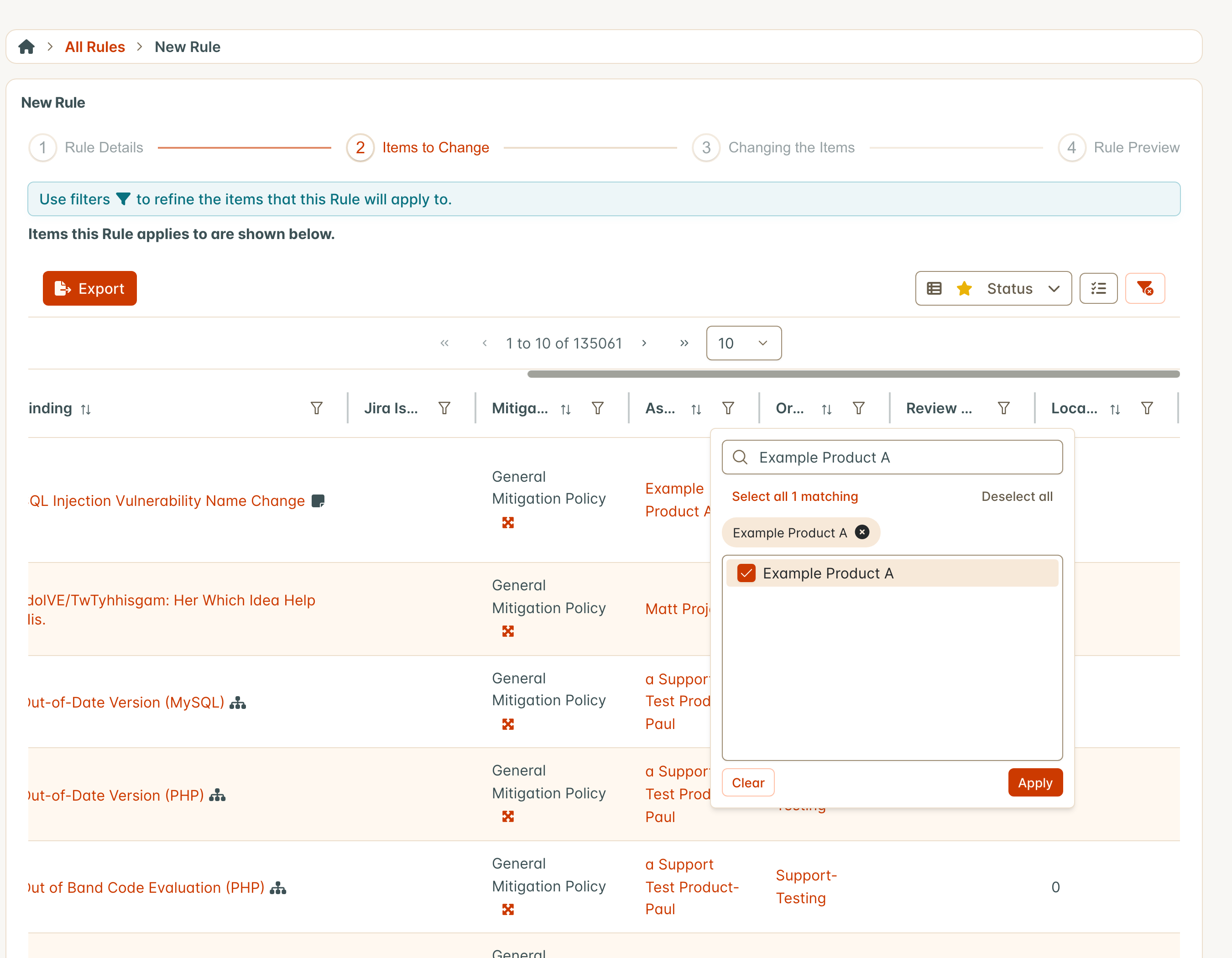This screenshot has height=958, width=1232.
Task: Open the Out of Band Code Evaluation (PHP) finding
Action: tap(146, 887)
